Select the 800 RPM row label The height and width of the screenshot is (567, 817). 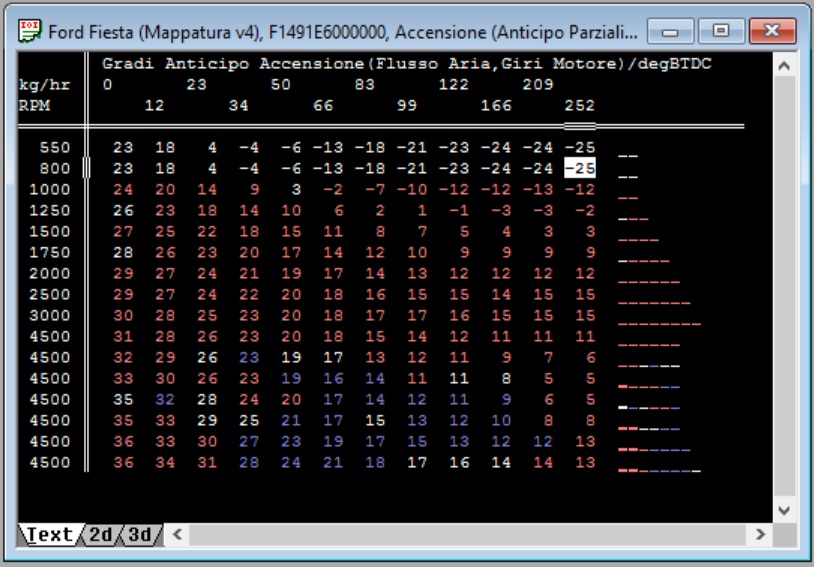[55, 168]
